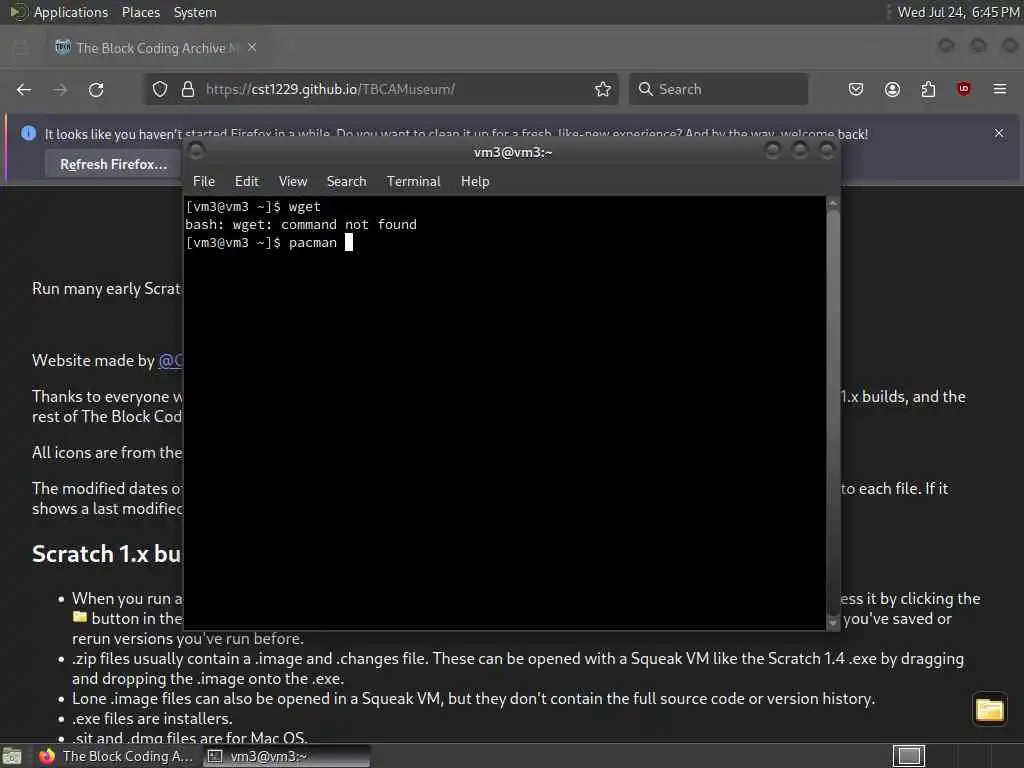Focus the Firefox Search box
1024x768 pixels.
(718, 89)
